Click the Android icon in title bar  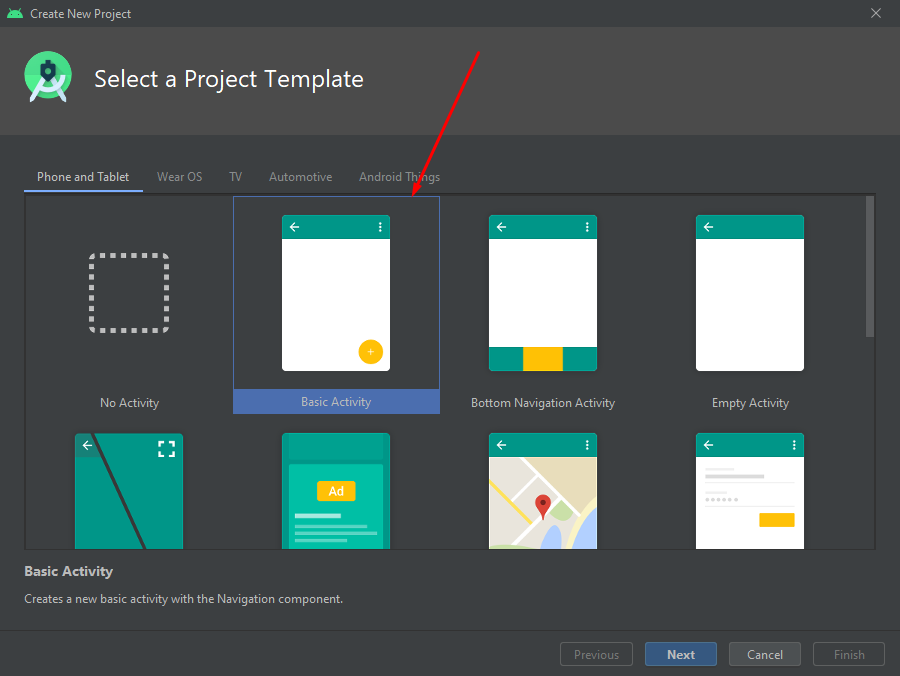tap(14, 14)
